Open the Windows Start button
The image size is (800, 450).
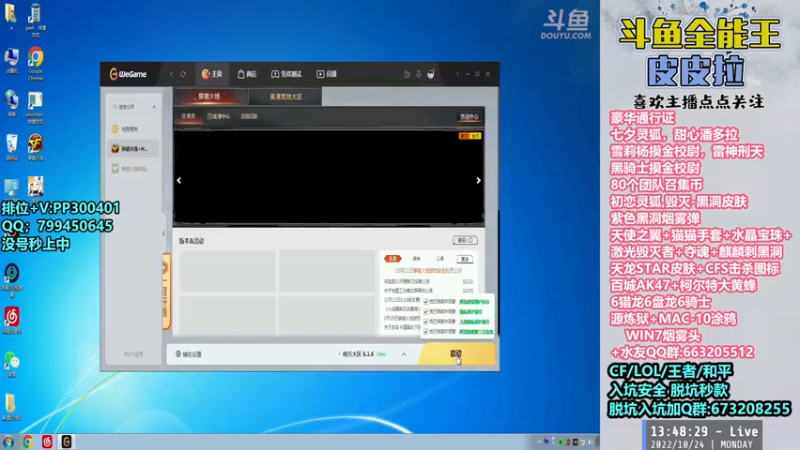coord(8,442)
